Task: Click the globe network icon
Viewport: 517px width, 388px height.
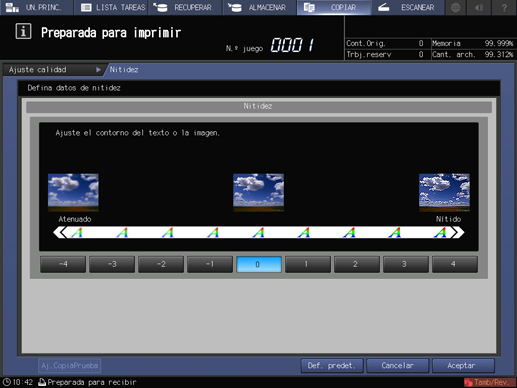Action: 455,7
